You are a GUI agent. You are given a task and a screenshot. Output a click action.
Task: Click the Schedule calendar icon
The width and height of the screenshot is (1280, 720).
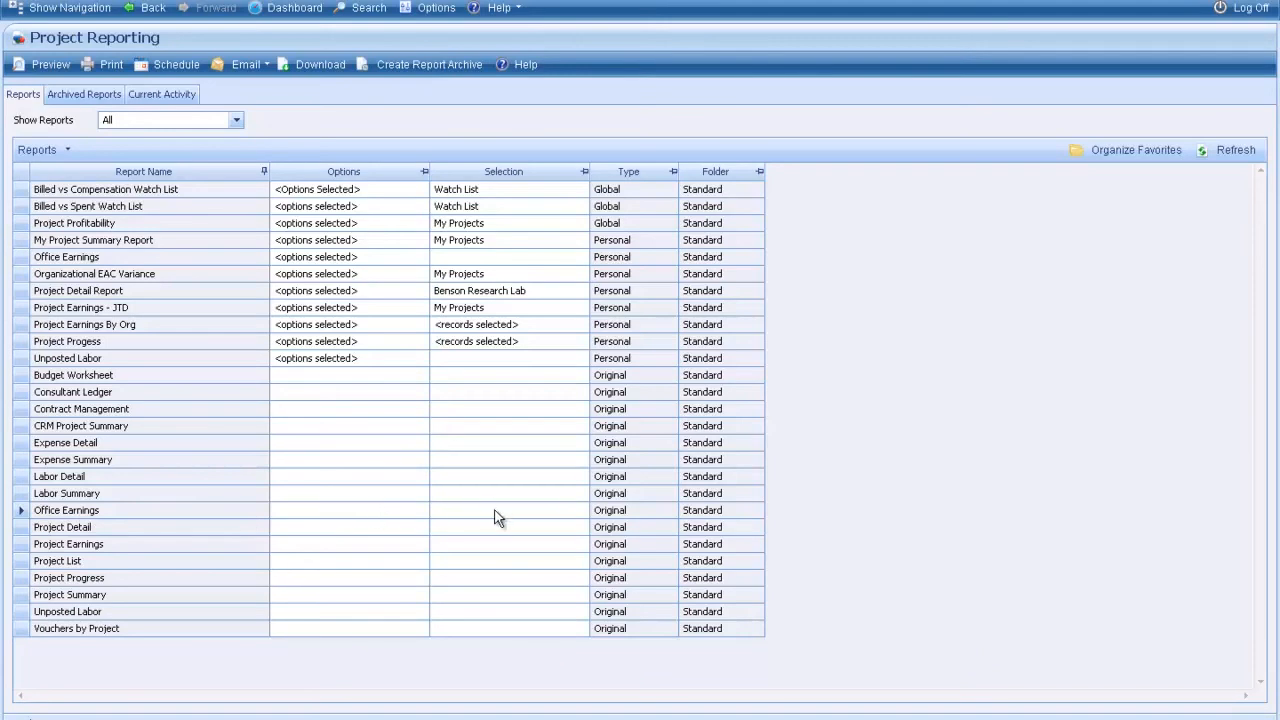[141, 64]
